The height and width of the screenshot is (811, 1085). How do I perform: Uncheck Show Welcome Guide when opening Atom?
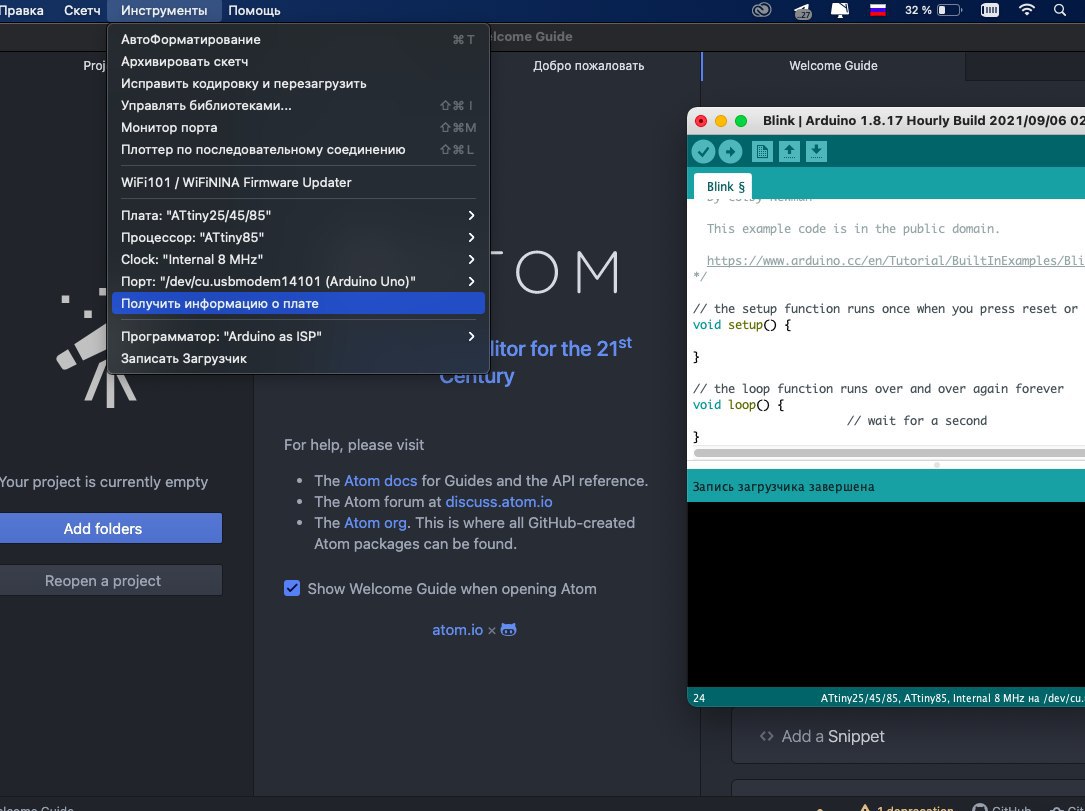coord(292,588)
